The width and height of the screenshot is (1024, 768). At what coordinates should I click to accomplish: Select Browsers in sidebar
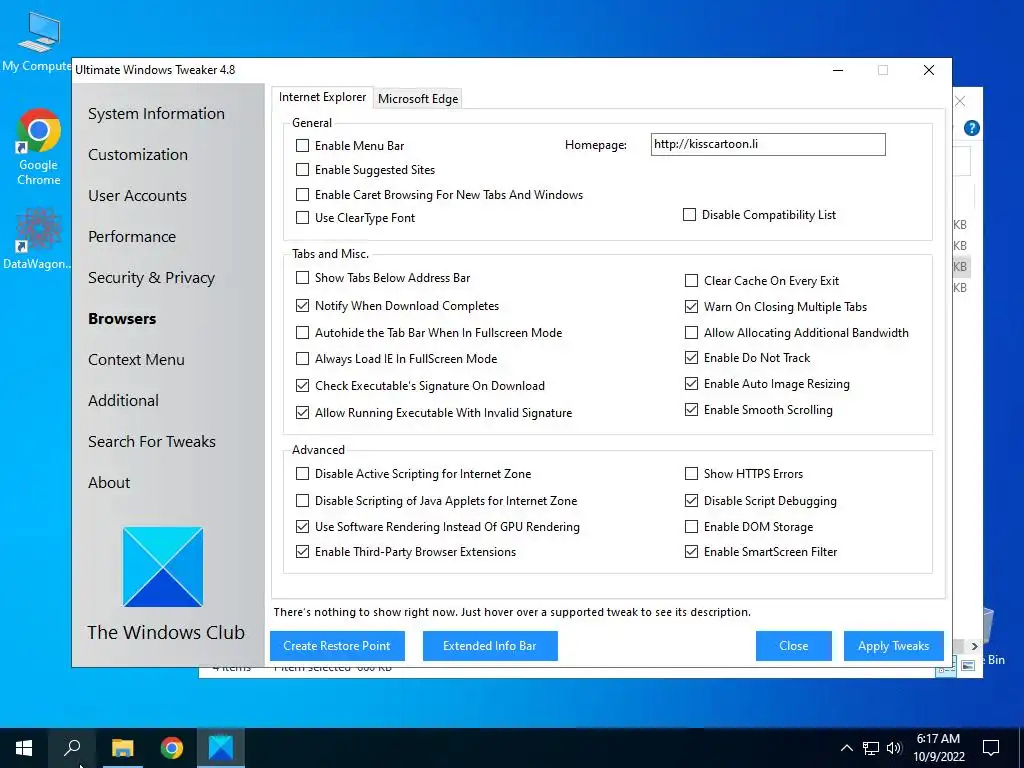point(122,319)
